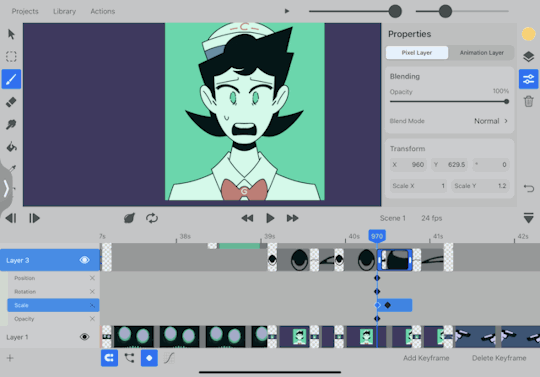Select Scale keyframe diamond in blue bar
This screenshot has width=540, height=377.
(388, 305)
